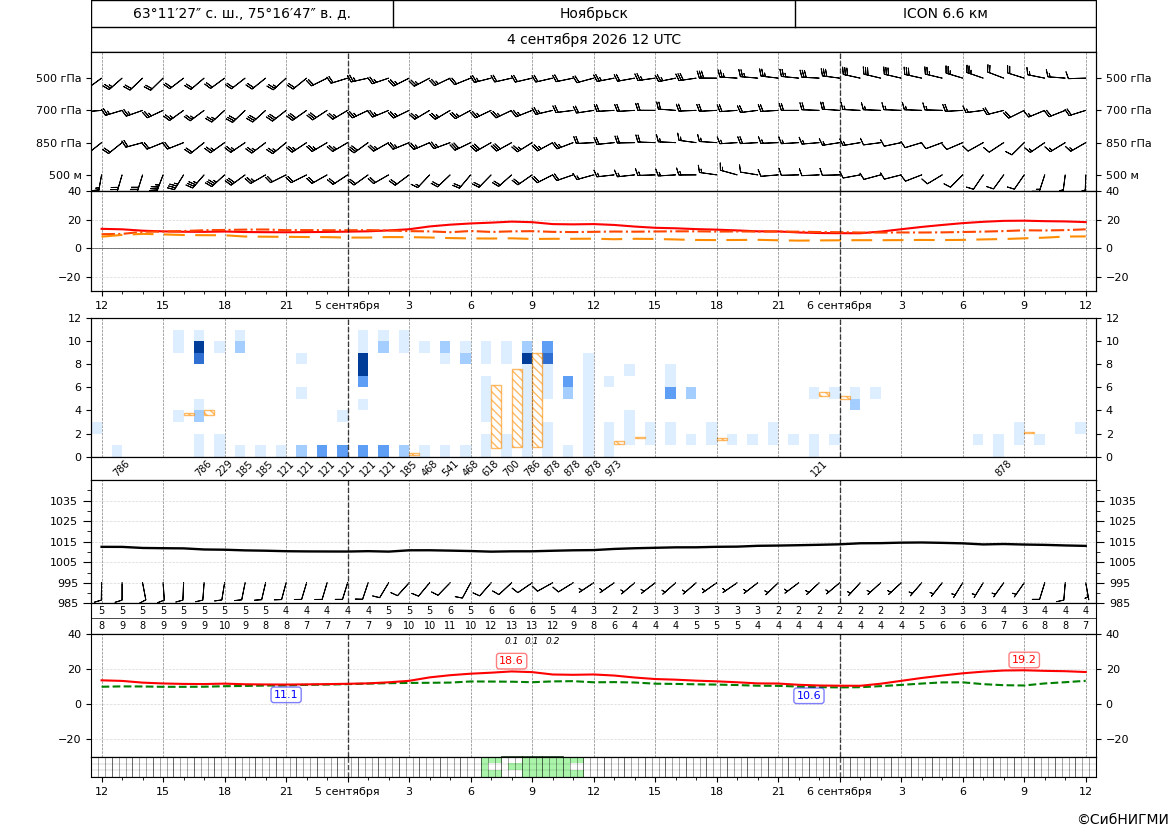Click the 6 сентября marker on bottom axis
The height and width of the screenshot is (827, 1169).
click(x=839, y=791)
